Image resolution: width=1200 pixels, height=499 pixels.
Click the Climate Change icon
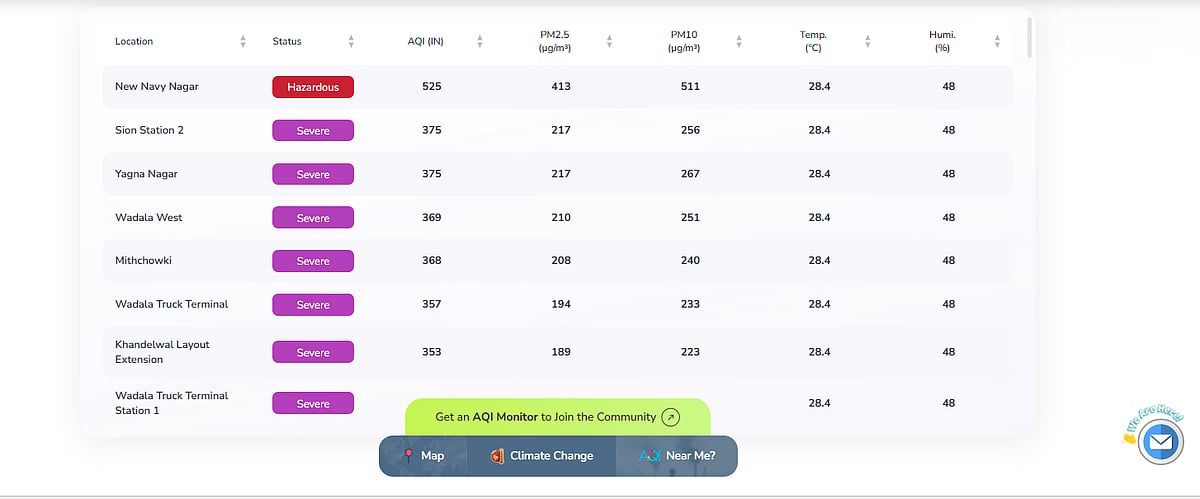coord(497,455)
